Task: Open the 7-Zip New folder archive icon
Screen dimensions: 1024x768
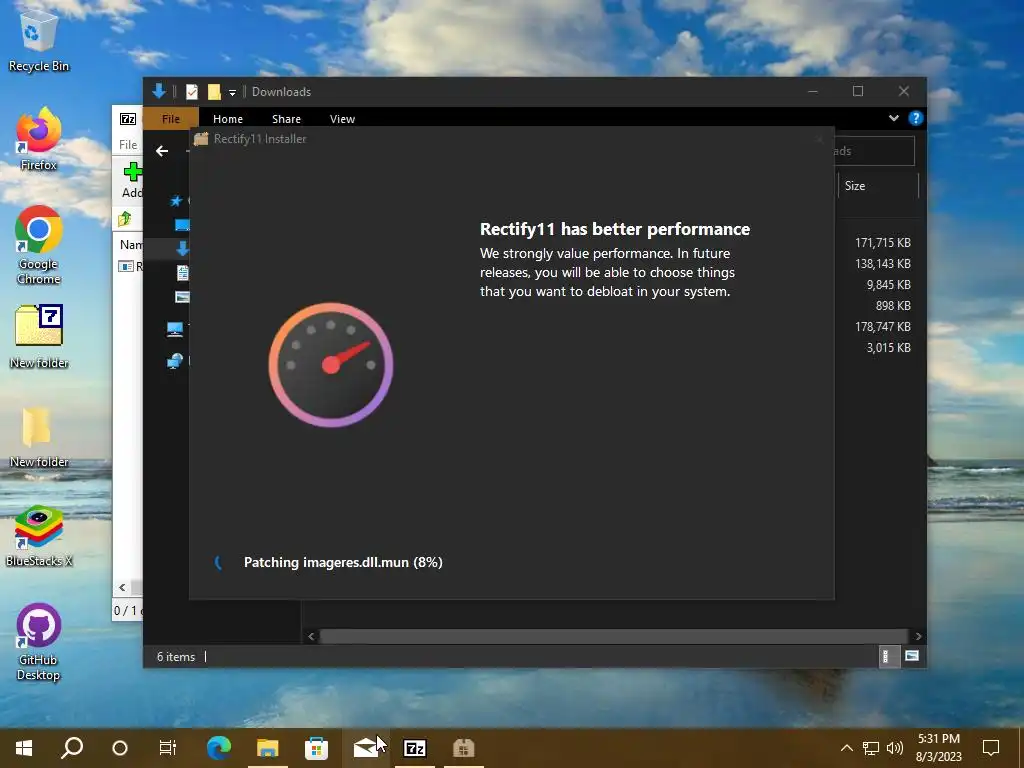Action: [39, 336]
